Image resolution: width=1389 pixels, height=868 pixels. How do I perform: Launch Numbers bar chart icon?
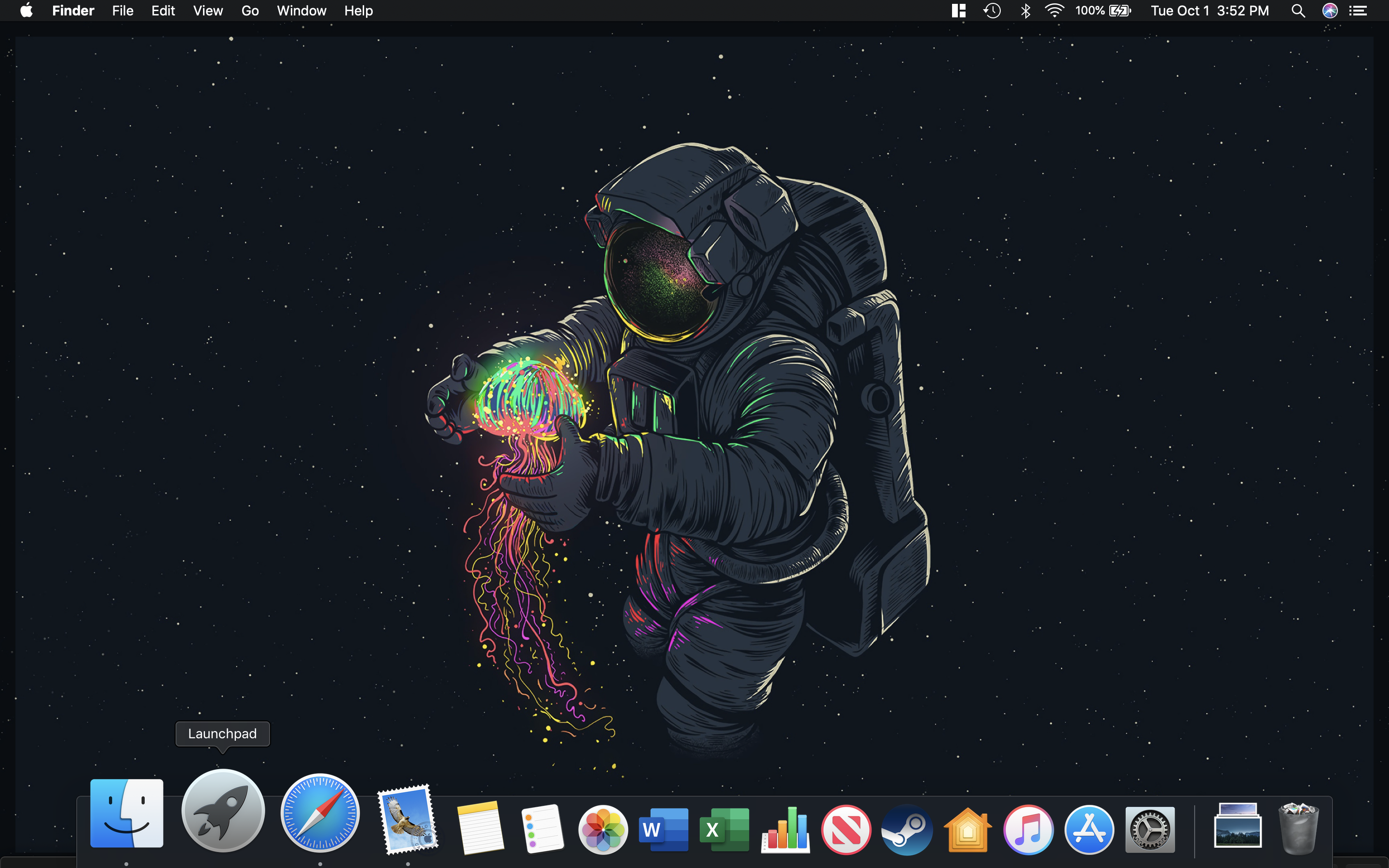coord(785,829)
